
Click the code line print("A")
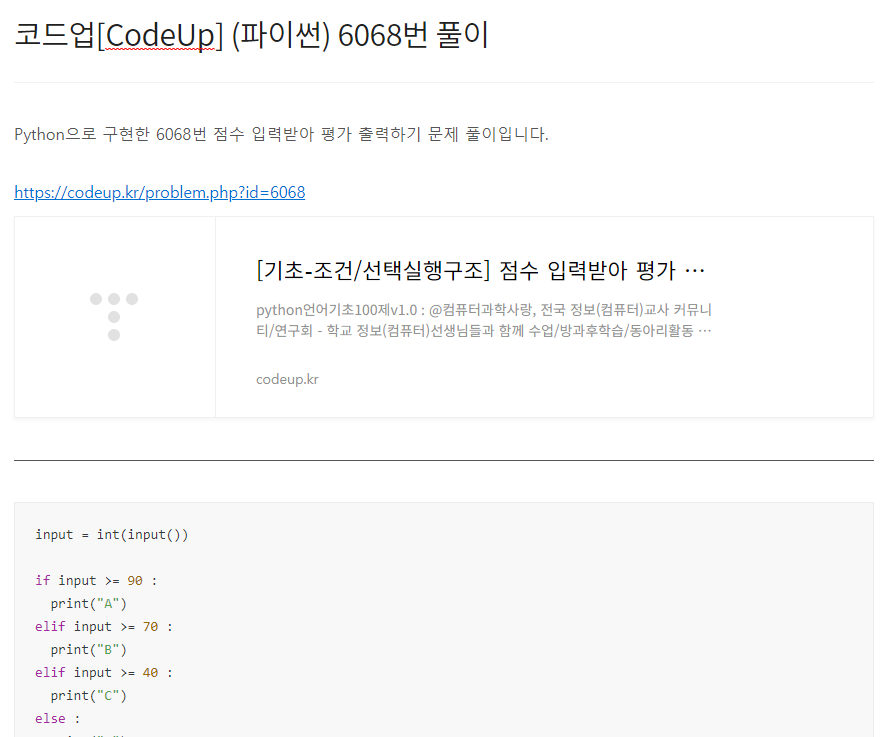(x=89, y=603)
